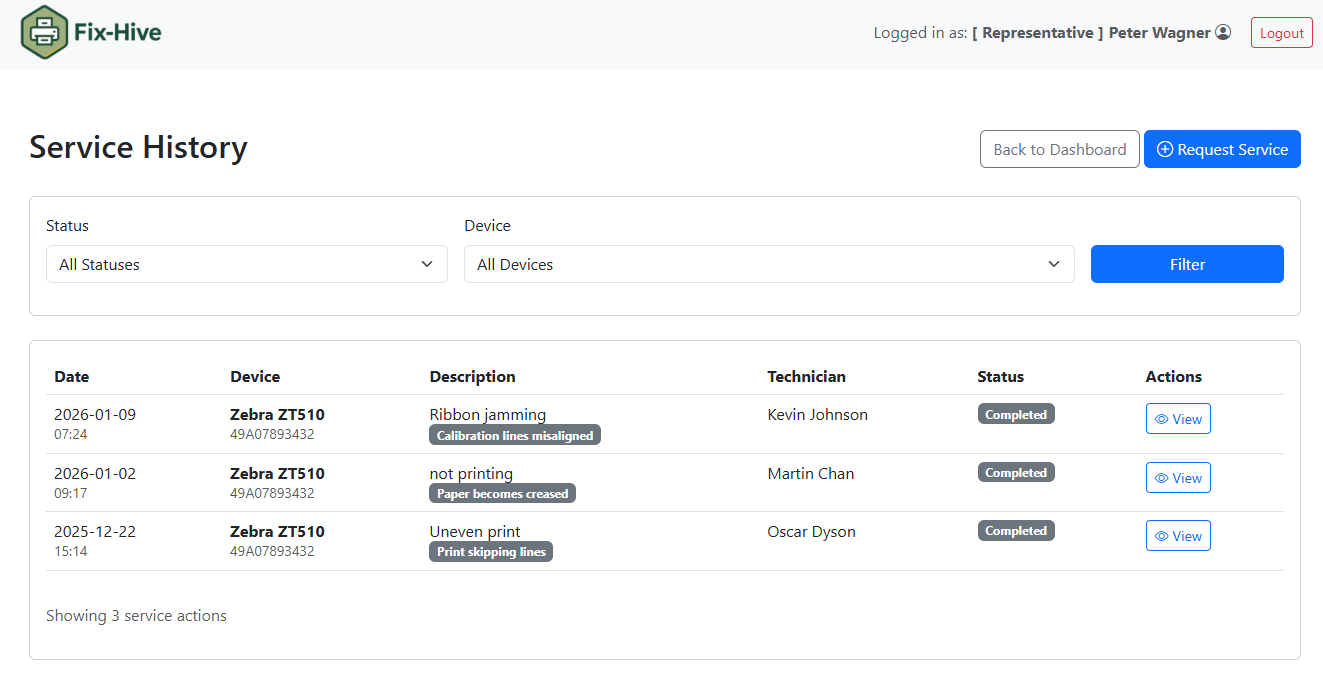Click the Print skipping lines tag

click(x=491, y=552)
